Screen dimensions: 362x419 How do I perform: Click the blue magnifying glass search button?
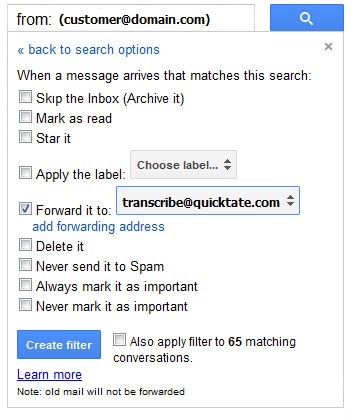pyautogui.click(x=307, y=18)
